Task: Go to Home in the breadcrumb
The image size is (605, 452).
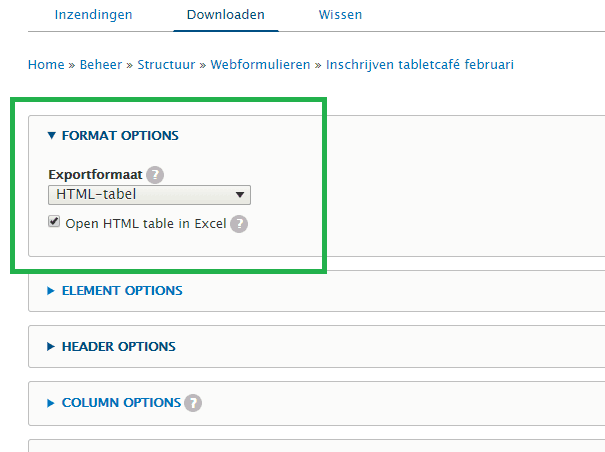Action: (x=46, y=65)
